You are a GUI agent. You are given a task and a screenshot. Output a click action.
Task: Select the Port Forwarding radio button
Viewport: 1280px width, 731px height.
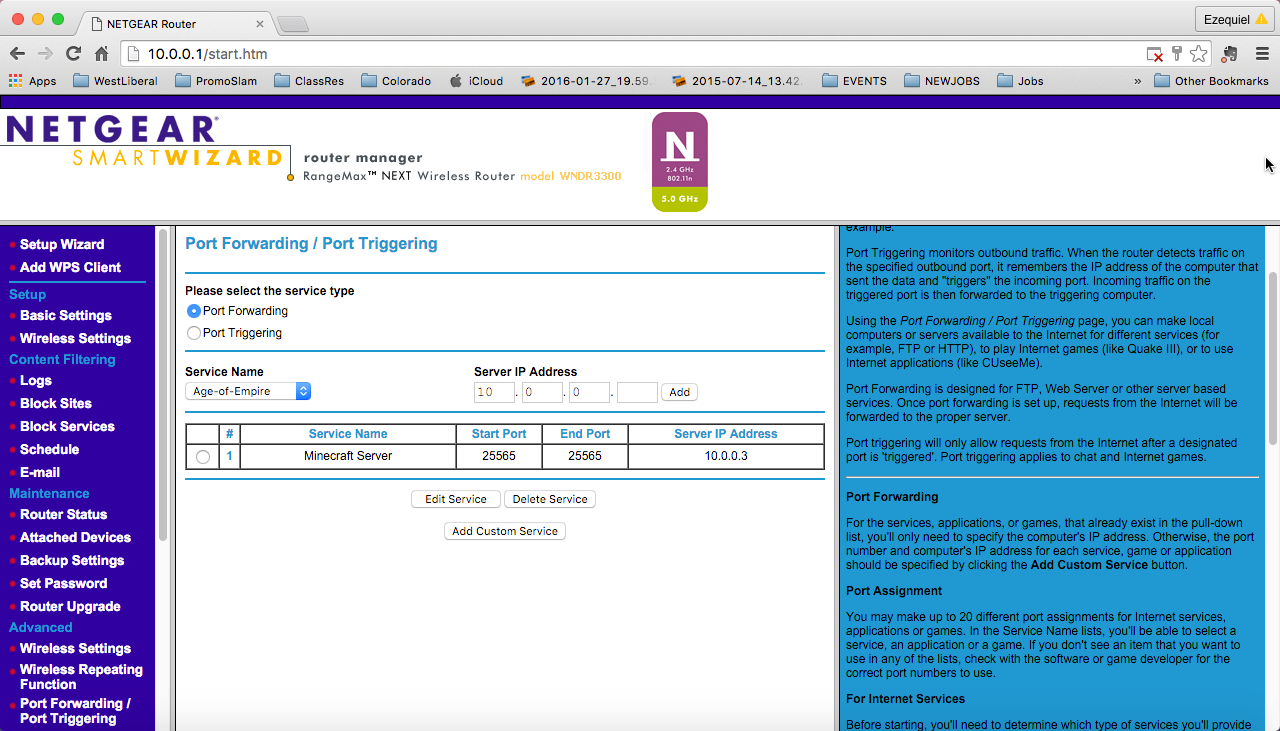[x=194, y=311]
